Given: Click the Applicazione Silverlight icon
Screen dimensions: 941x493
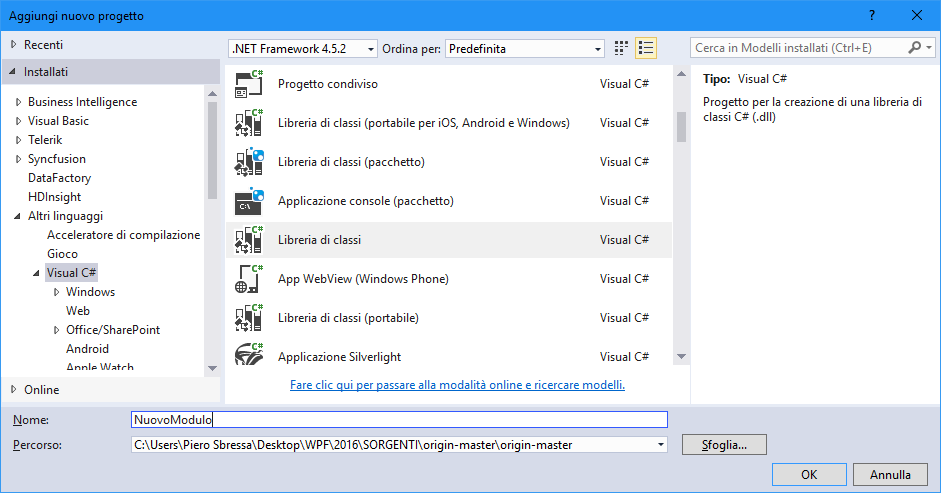Looking at the screenshot, I should pyautogui.click(x=248, y=354).
